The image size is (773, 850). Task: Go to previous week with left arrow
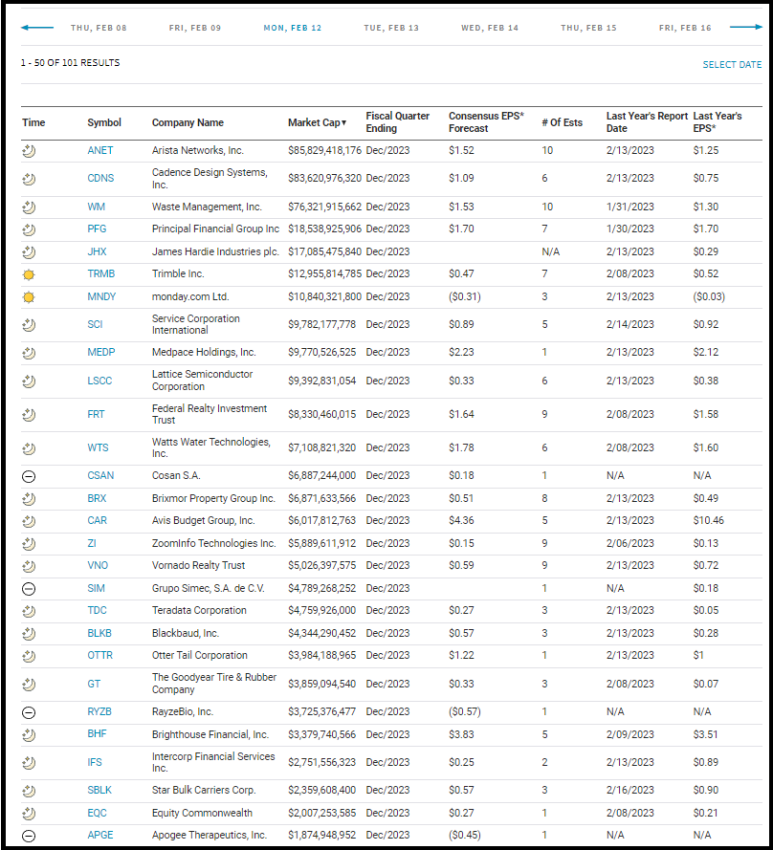tap(37, 28)
